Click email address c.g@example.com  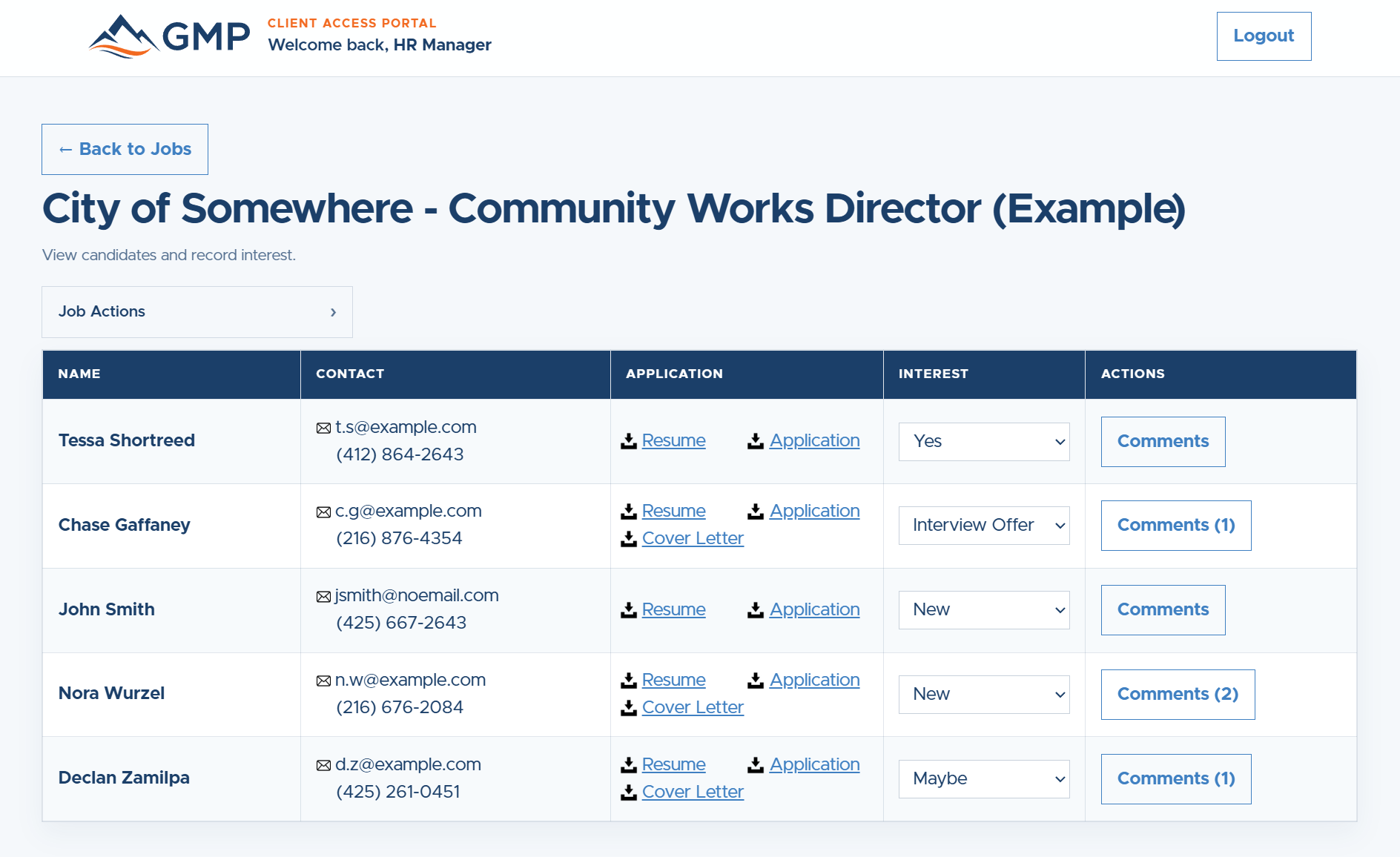tap(409, 512)
